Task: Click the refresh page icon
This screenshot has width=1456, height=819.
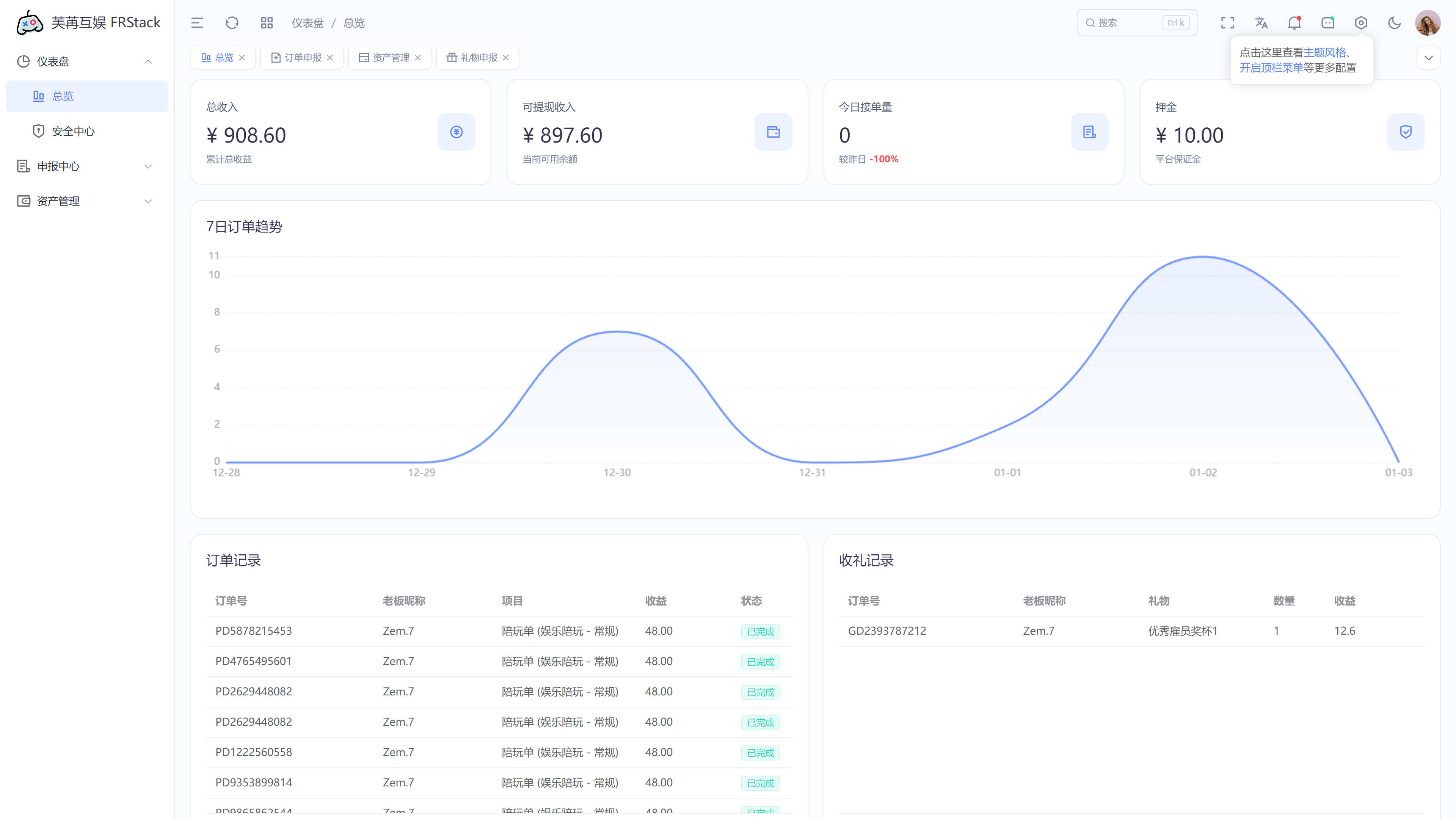Action: pyautogui.click(x=232, y=23)
